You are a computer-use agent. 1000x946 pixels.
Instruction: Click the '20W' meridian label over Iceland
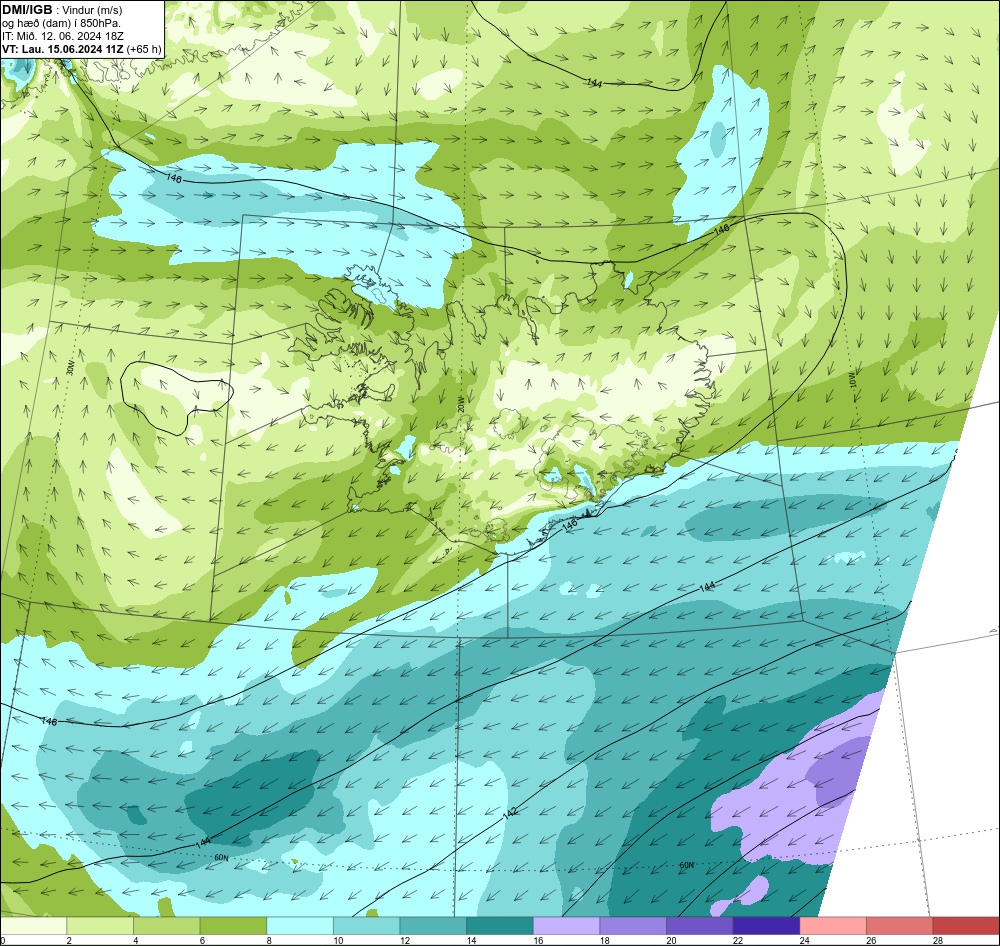coord(460,404)
